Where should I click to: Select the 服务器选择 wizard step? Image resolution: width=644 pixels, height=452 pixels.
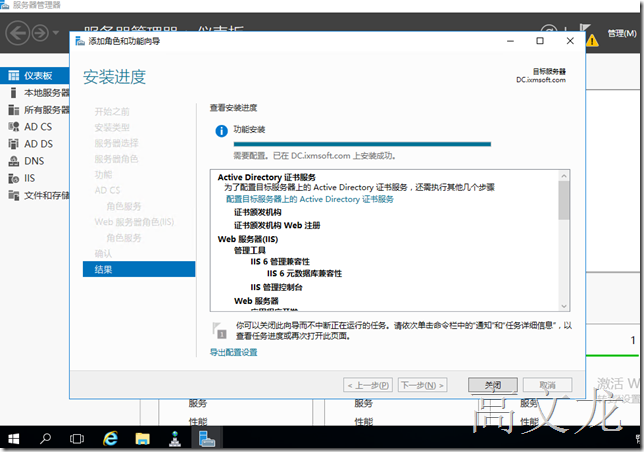click(116, 143)
